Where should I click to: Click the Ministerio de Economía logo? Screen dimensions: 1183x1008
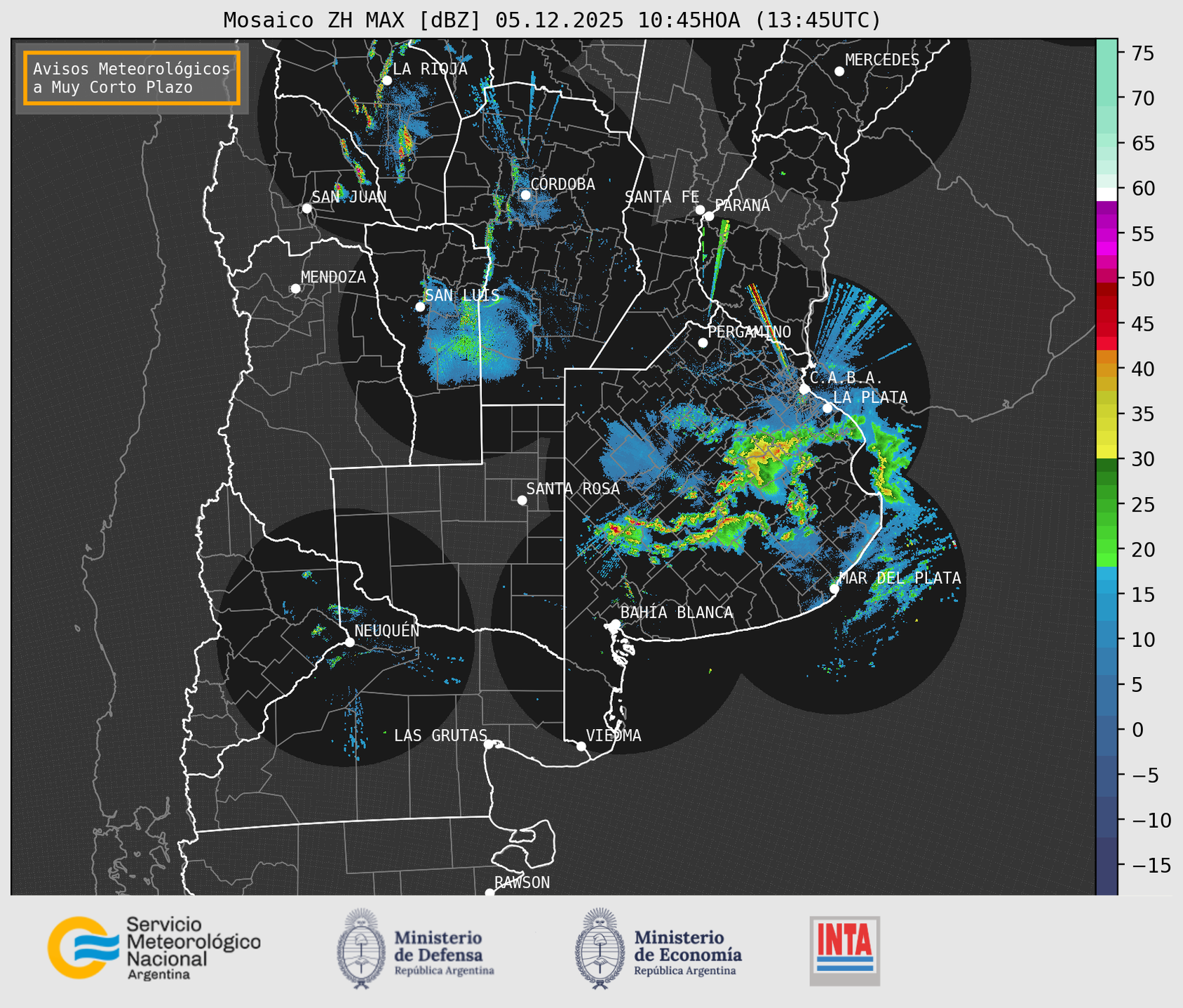coord(658,948)
